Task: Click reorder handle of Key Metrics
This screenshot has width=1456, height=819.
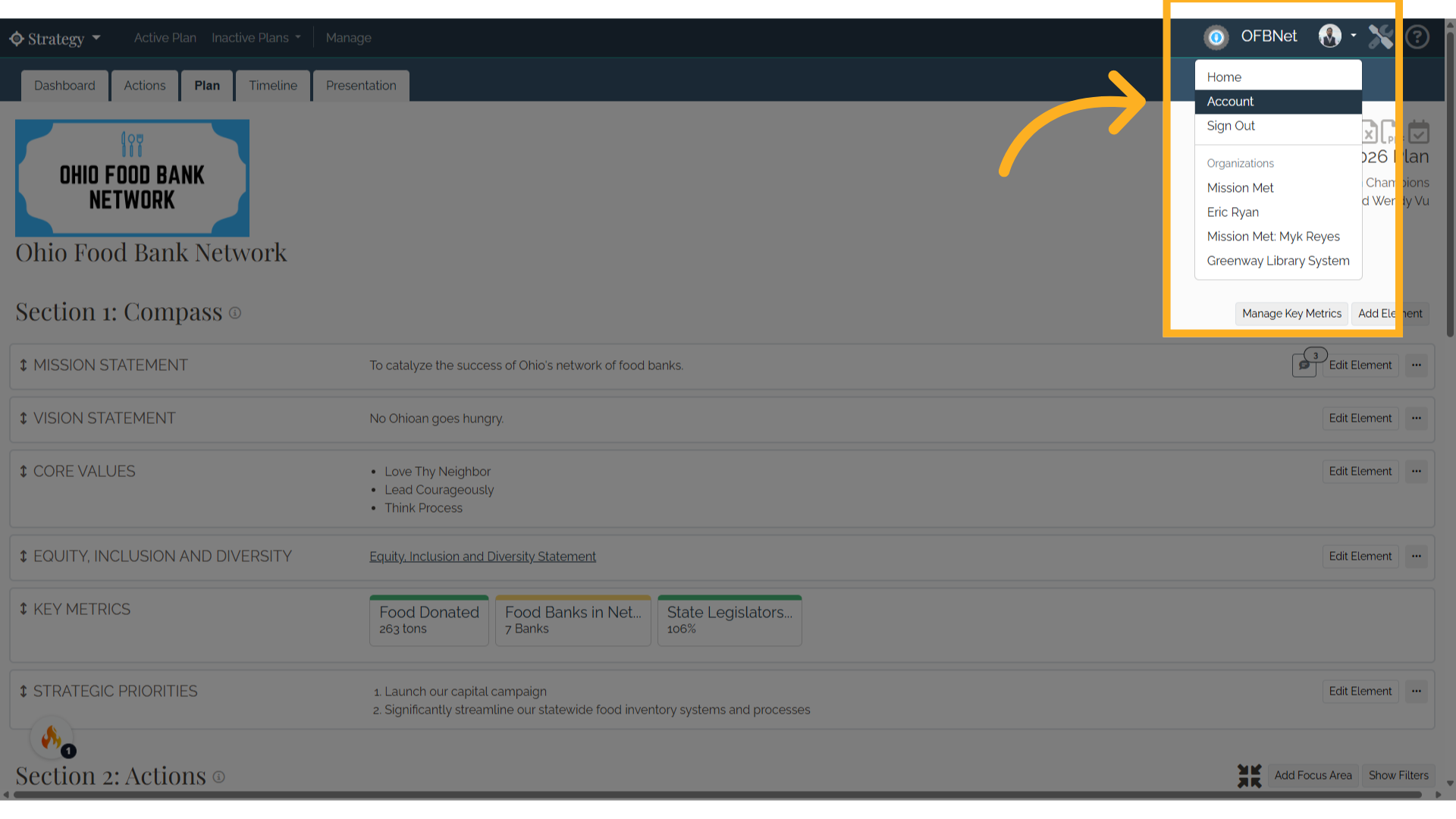Action: click(x=24, y=610)
